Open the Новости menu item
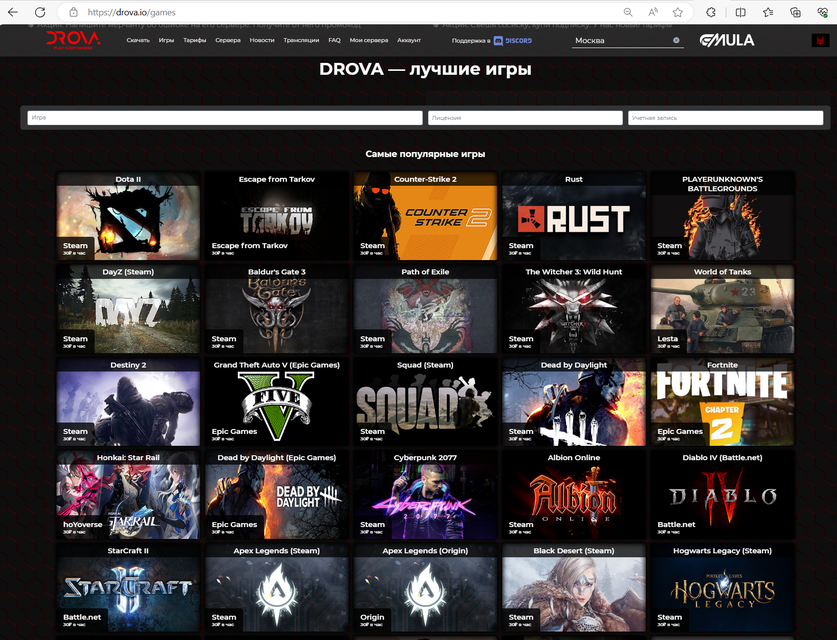The height and width of the screenshot is (640, 837). (262, 41)
